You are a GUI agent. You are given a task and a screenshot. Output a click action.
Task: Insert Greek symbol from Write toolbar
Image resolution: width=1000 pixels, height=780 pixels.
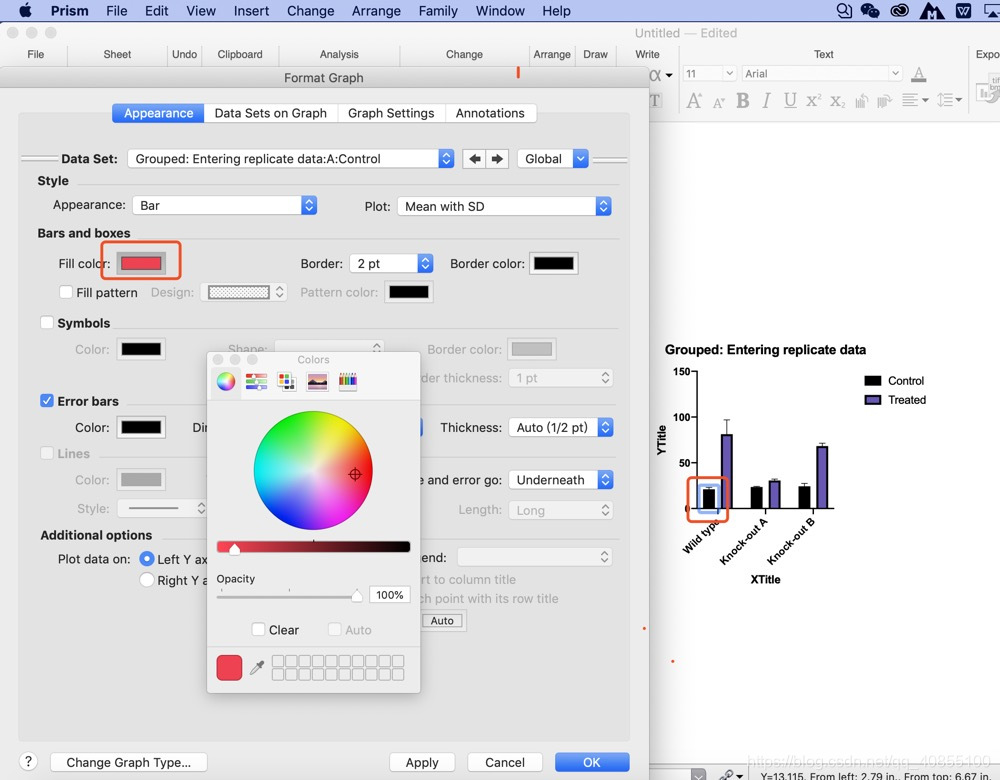pos(661,75)
